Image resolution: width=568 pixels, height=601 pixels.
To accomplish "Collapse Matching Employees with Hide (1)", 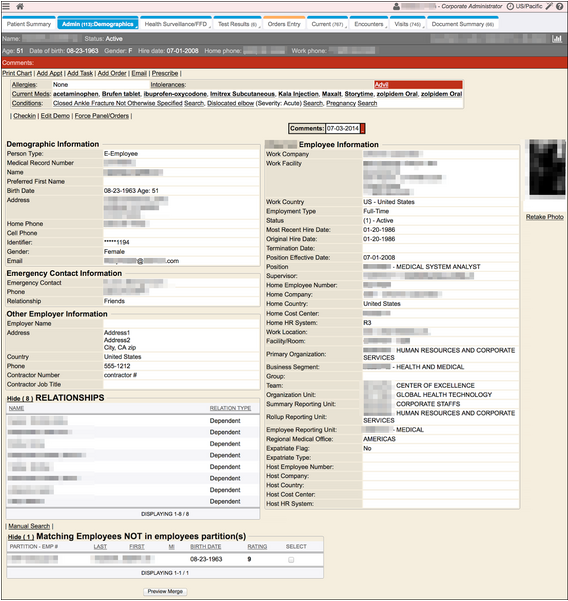I will click(x=21, y=537).
